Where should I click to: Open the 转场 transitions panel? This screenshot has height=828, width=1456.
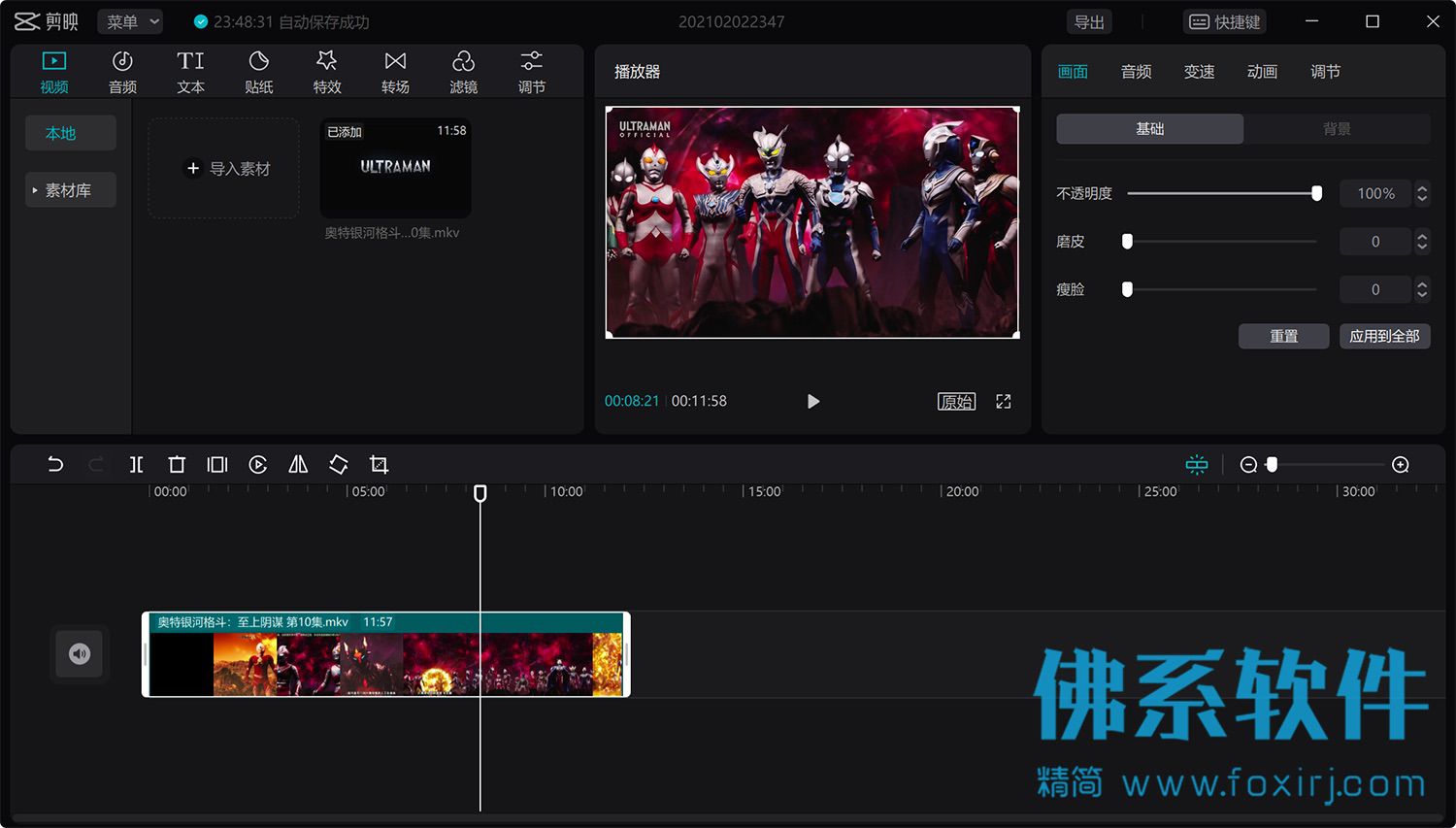point(395,72)
